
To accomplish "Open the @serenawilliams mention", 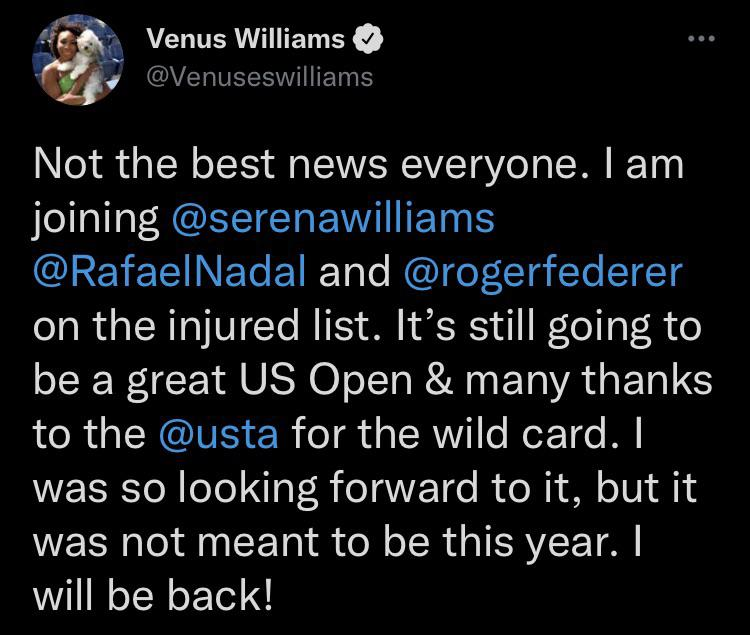I will (x=334, y=219).
